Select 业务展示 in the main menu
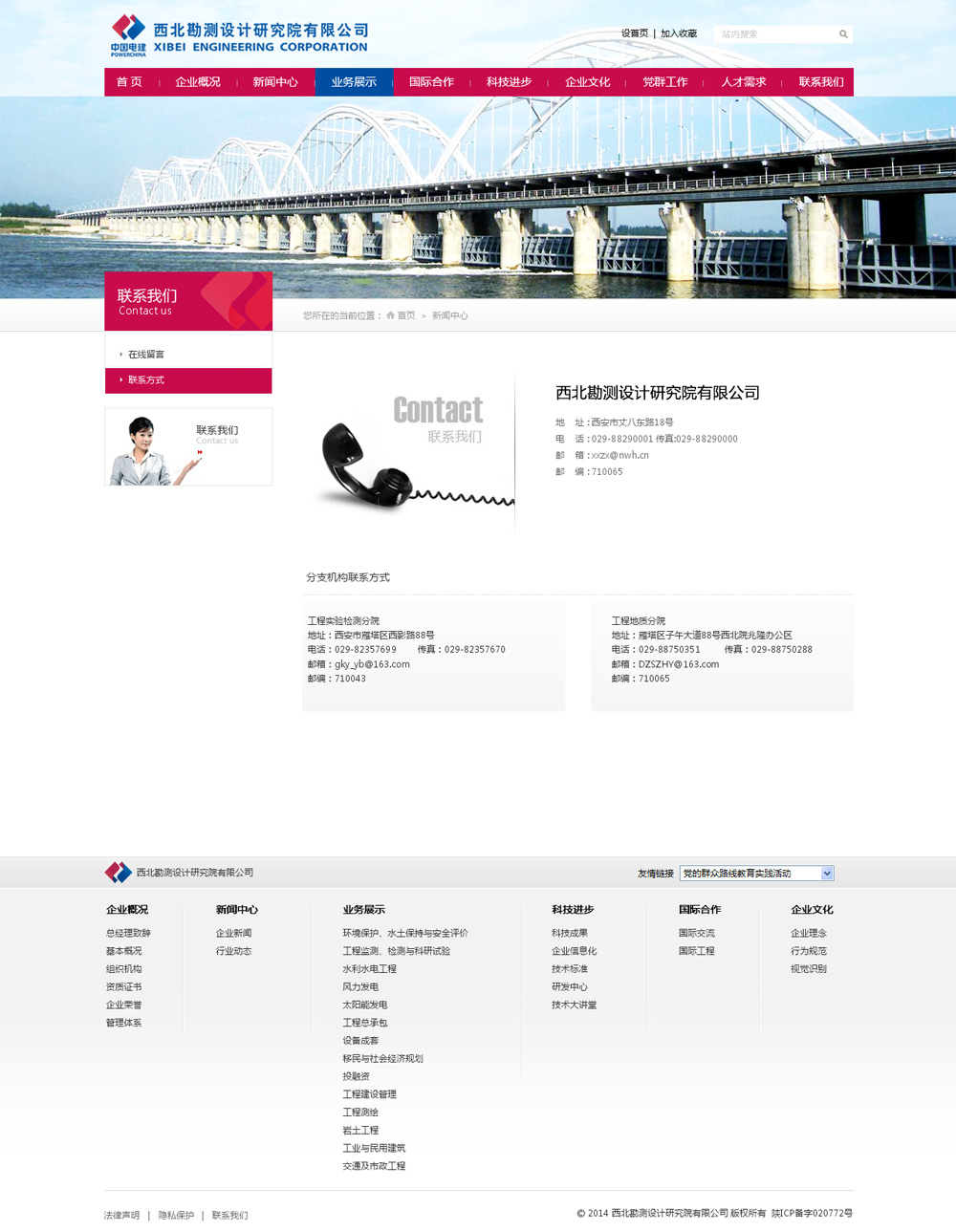The image size is (956, 1232). 354,82
